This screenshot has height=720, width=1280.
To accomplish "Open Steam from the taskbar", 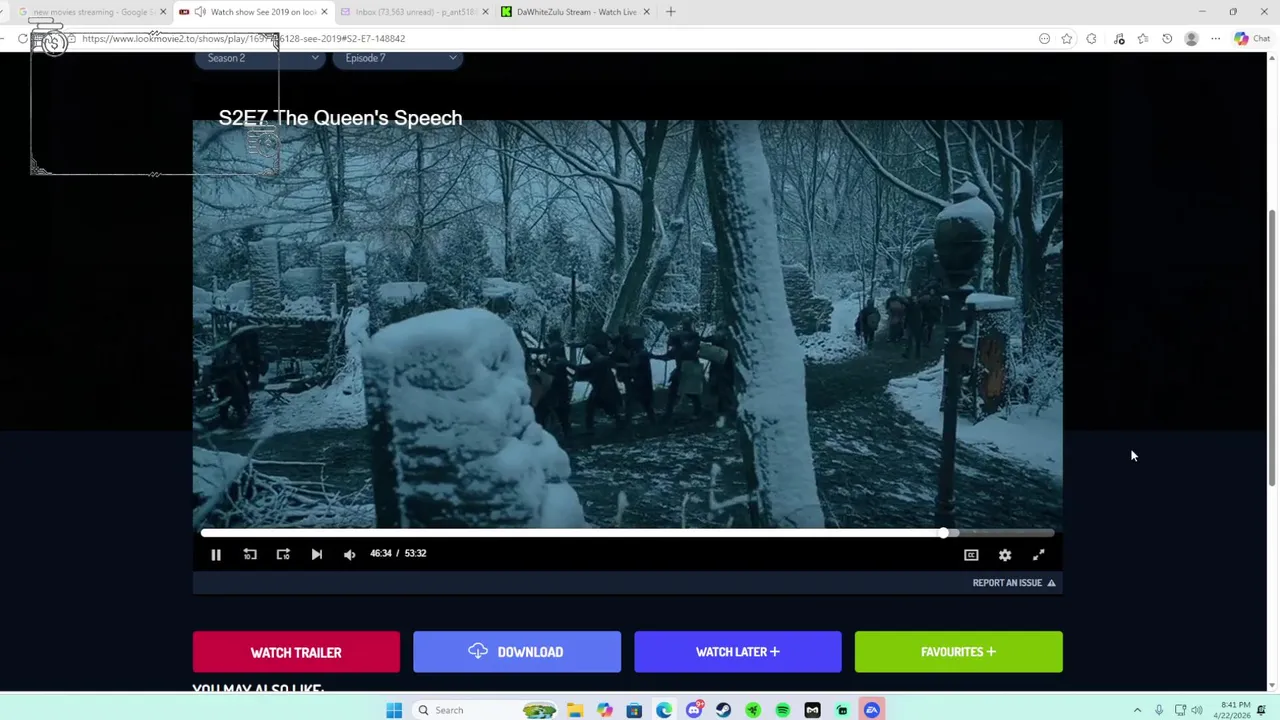I will coord(723,710).
